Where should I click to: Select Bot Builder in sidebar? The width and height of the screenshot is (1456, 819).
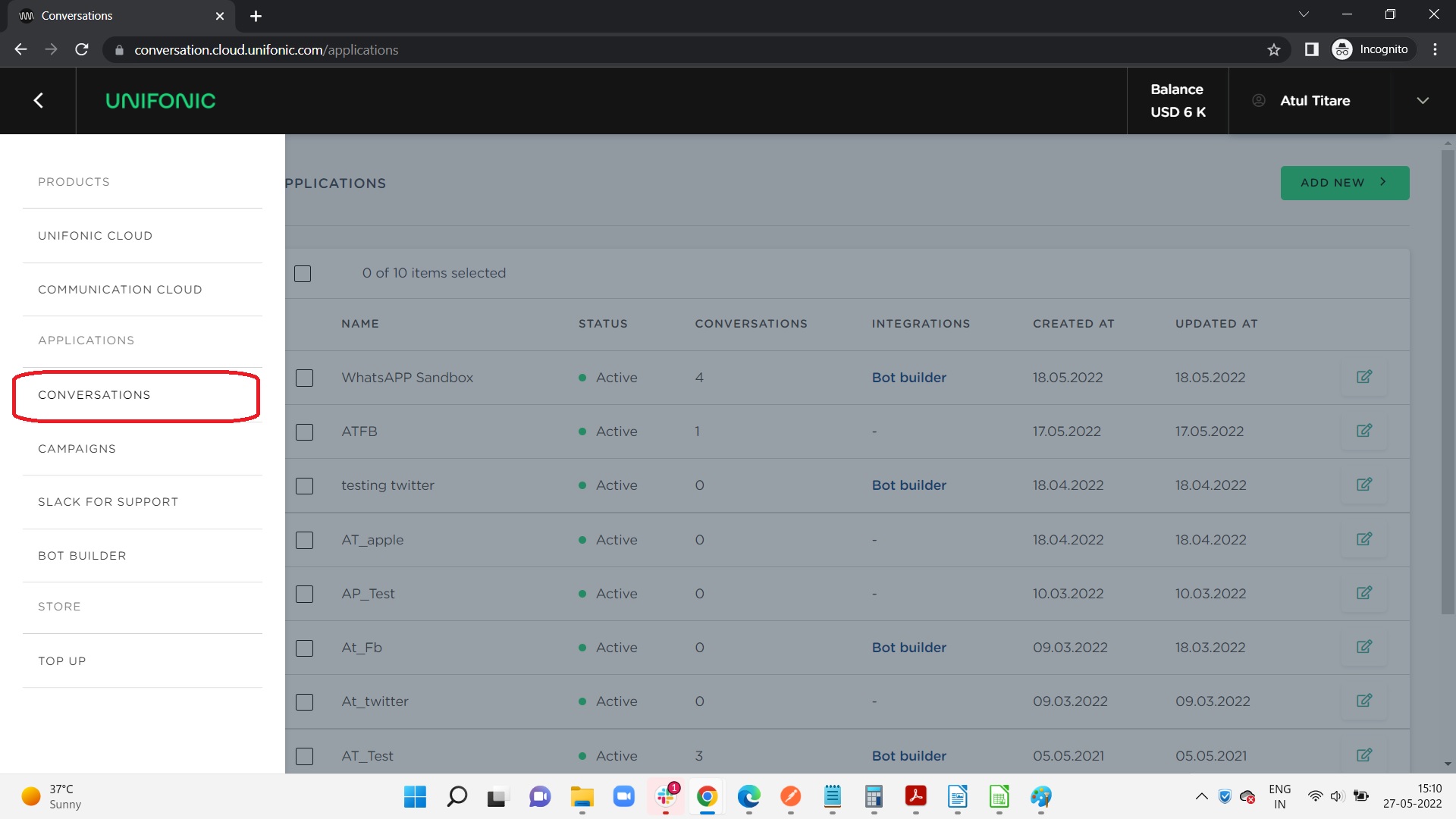coord(82,556)
